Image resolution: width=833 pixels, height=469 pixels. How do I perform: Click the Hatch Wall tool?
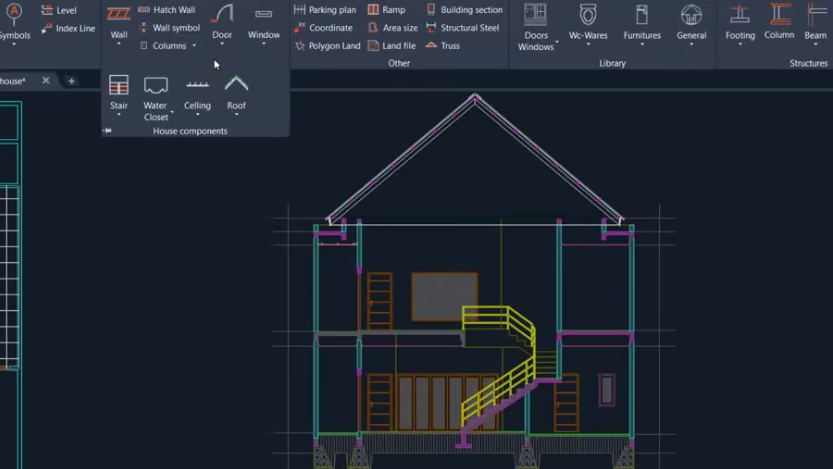pyautogui.click(x=167, y=10)
